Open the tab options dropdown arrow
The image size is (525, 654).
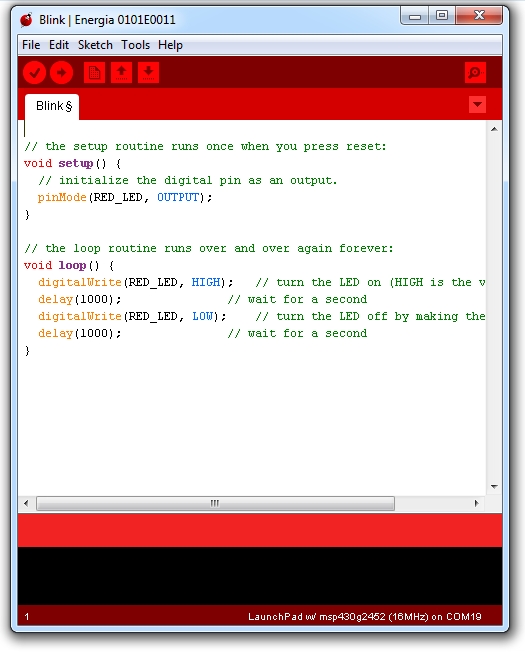(x=477, y=104)
